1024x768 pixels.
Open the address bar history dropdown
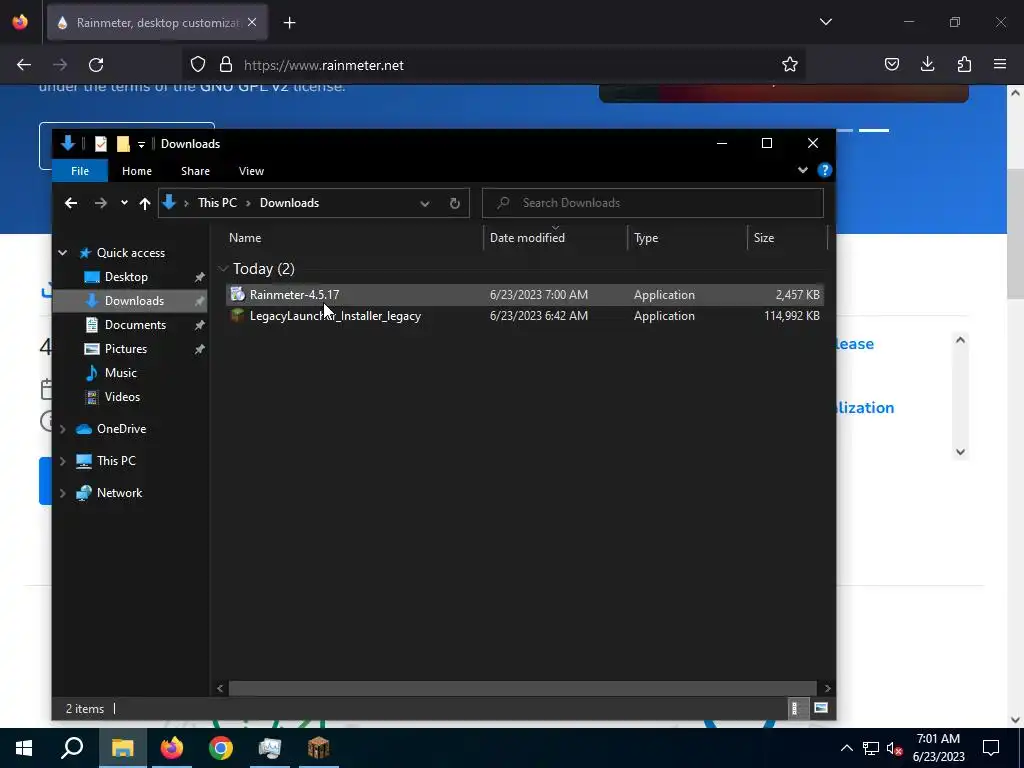point(424,203)
